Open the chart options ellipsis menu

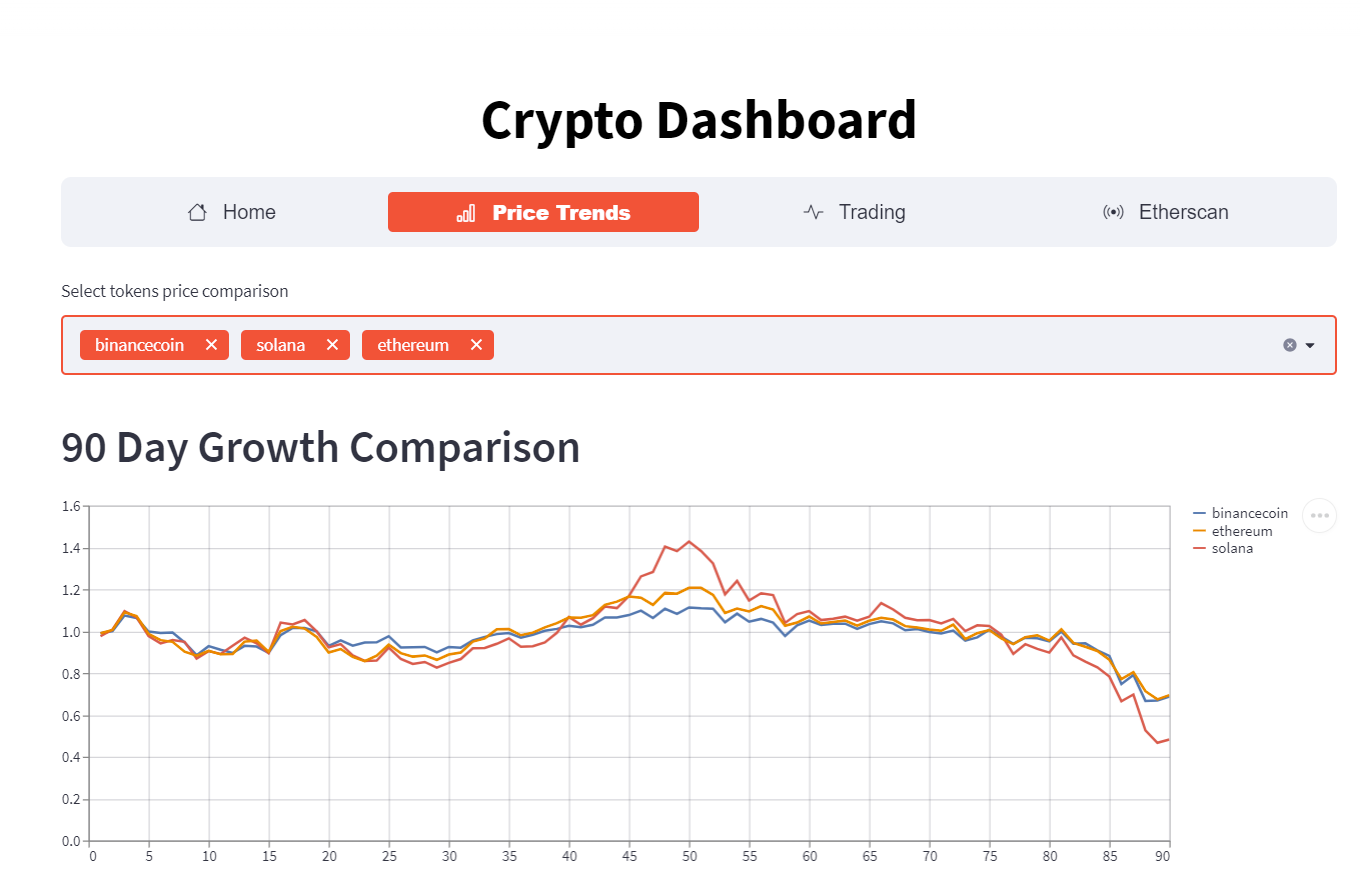click(x=1319, y=515)
